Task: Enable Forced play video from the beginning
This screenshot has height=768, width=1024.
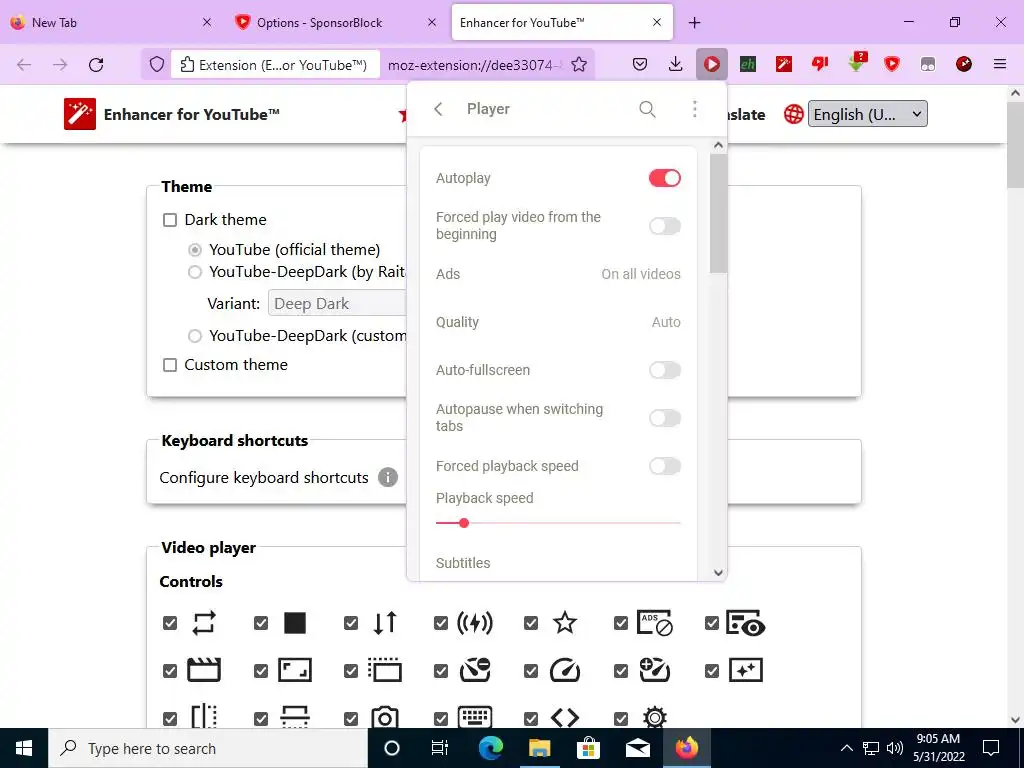Action: coord(665,226)
